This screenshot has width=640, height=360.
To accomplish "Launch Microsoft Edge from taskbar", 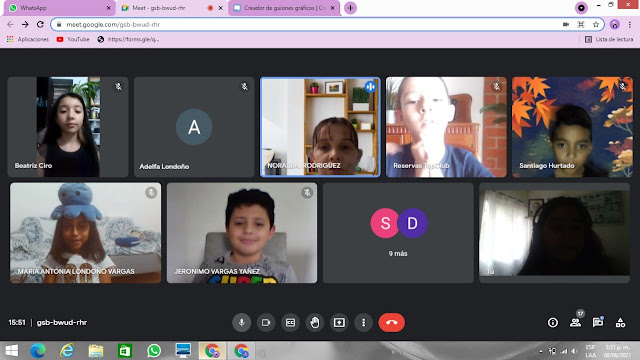I will [38, 351].
